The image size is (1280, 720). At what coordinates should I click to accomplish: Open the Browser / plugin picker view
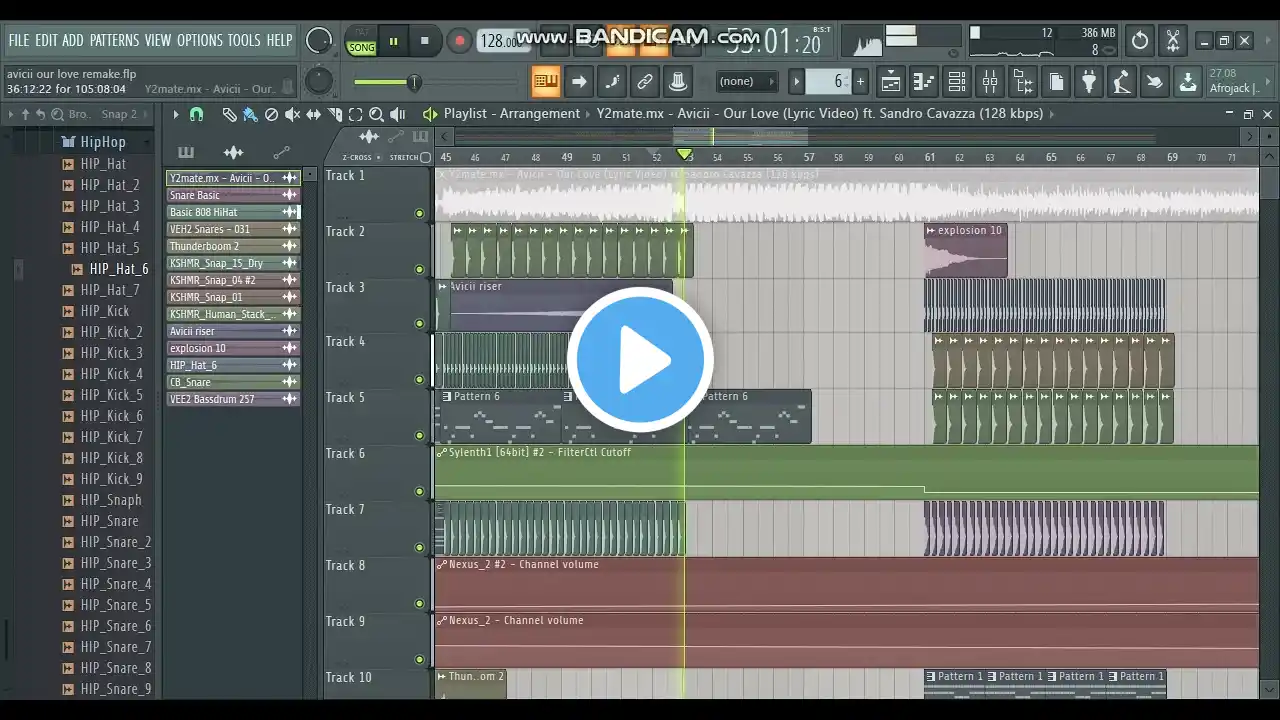tap(1023, 82)
